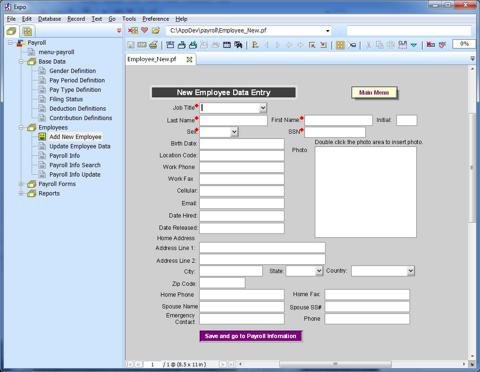Click the blue form icon after first separator

170,44
